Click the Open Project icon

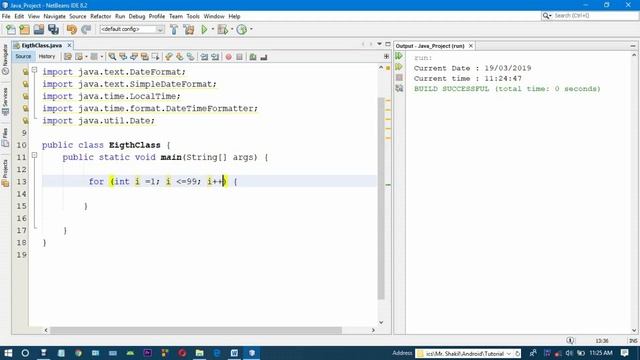(39, 29)
